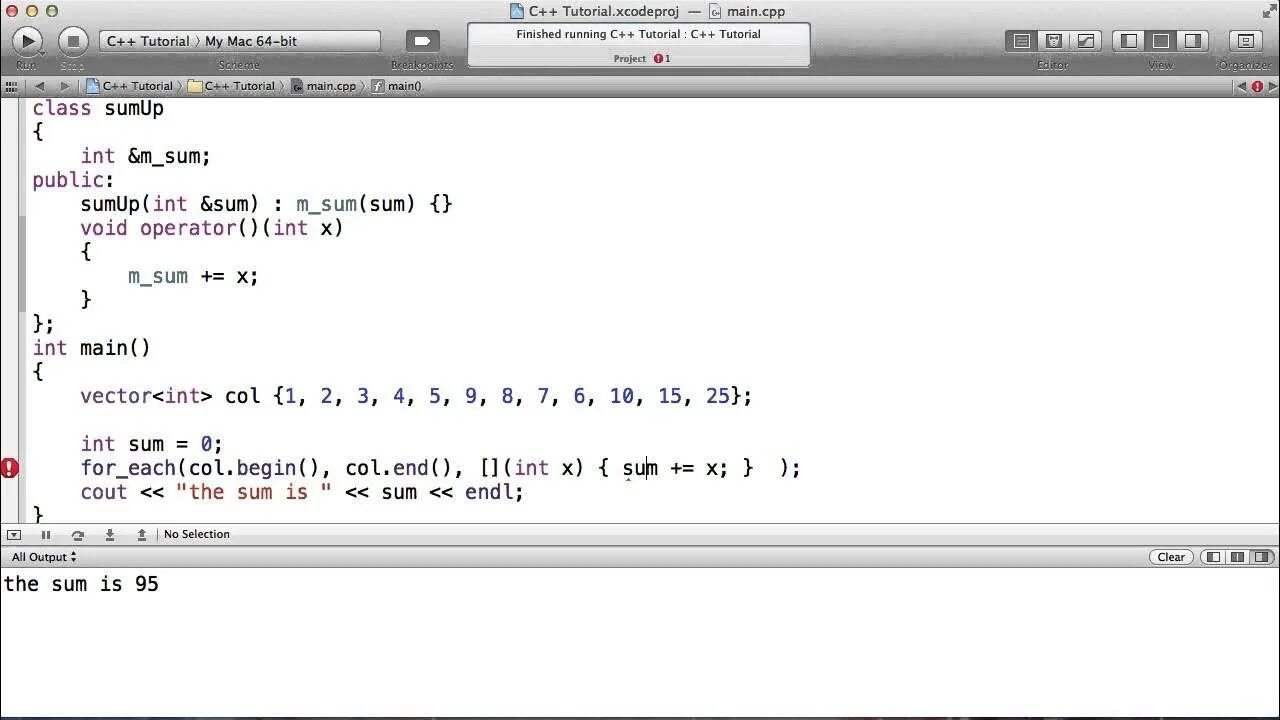Show only the variables view
The width and height of the screenshot is (1280, 720).
pyautogui.click(x=1213, y=557)
